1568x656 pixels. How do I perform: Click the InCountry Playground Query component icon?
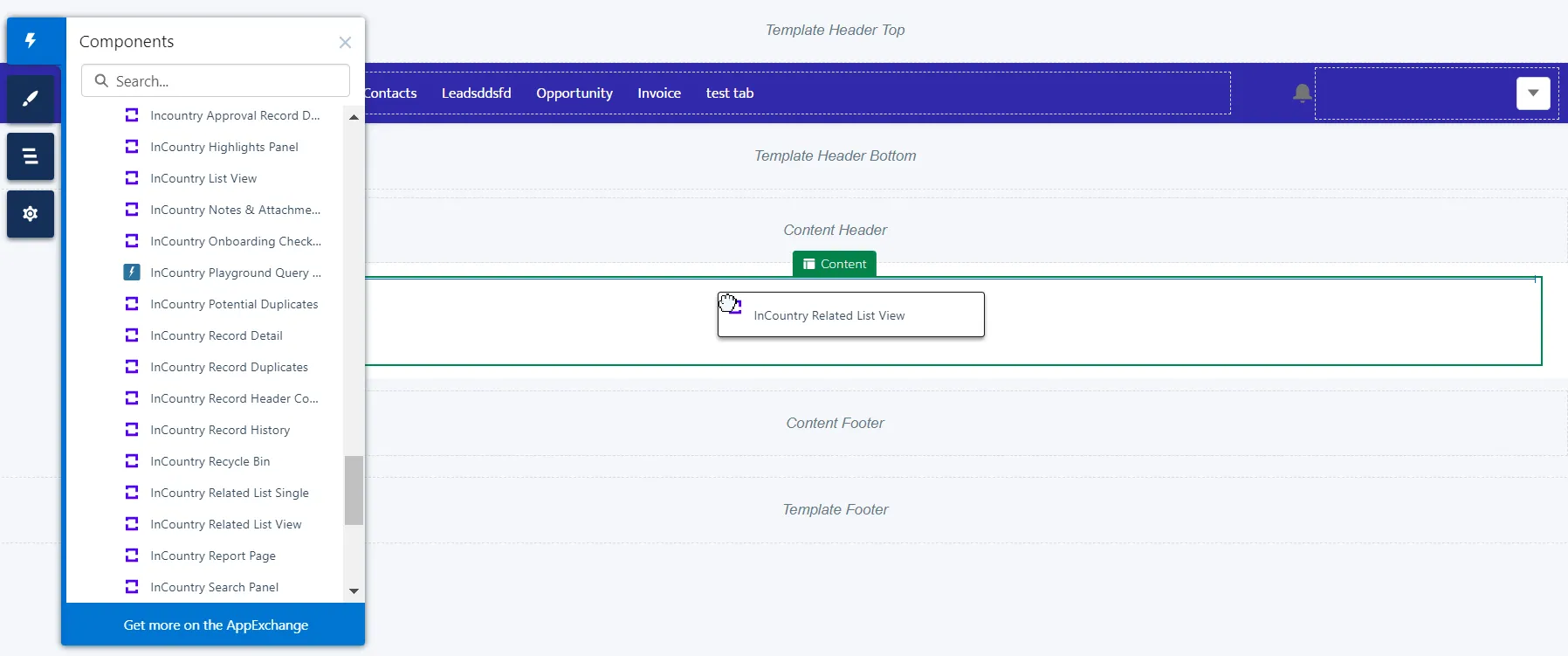(132, 273)
